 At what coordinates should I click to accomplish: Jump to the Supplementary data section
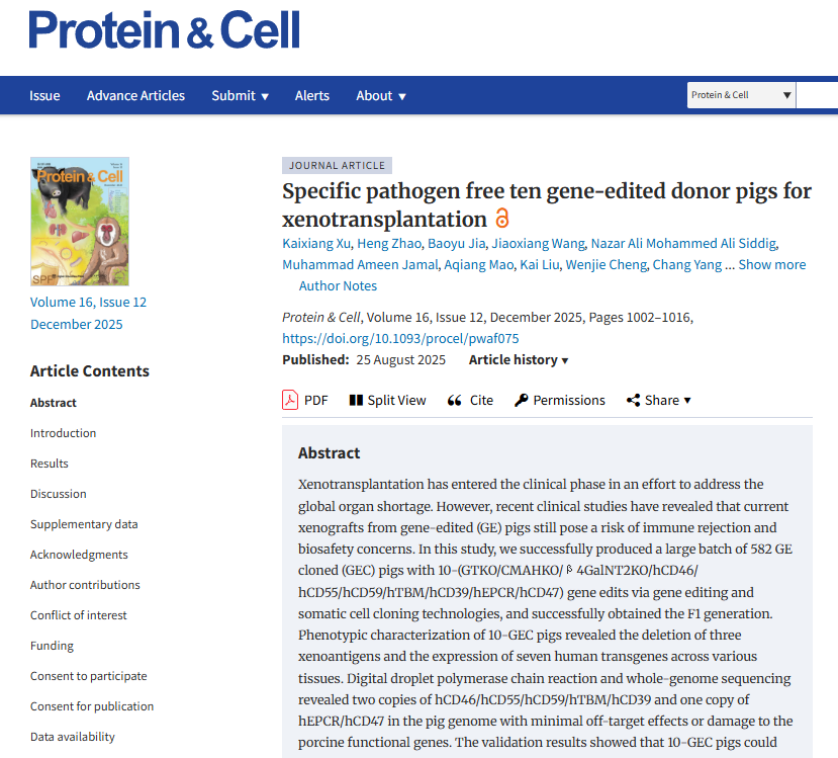tap(84, 524)
